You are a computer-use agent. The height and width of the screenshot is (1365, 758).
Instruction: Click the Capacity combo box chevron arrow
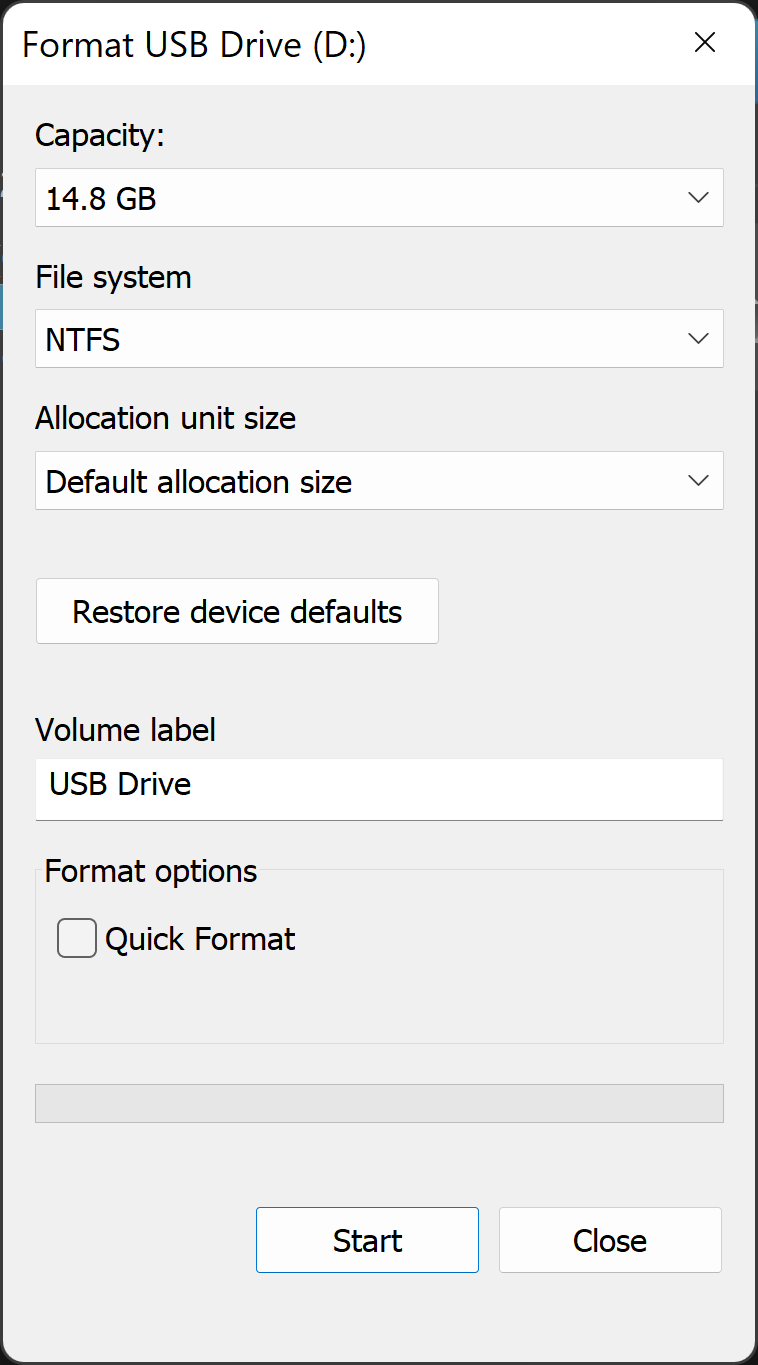698,197
